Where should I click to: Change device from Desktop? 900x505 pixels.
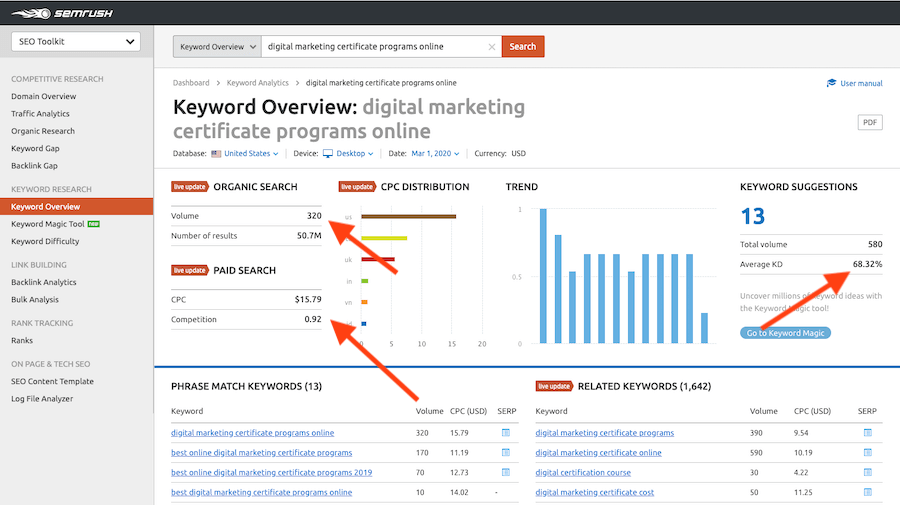point(355,153)
